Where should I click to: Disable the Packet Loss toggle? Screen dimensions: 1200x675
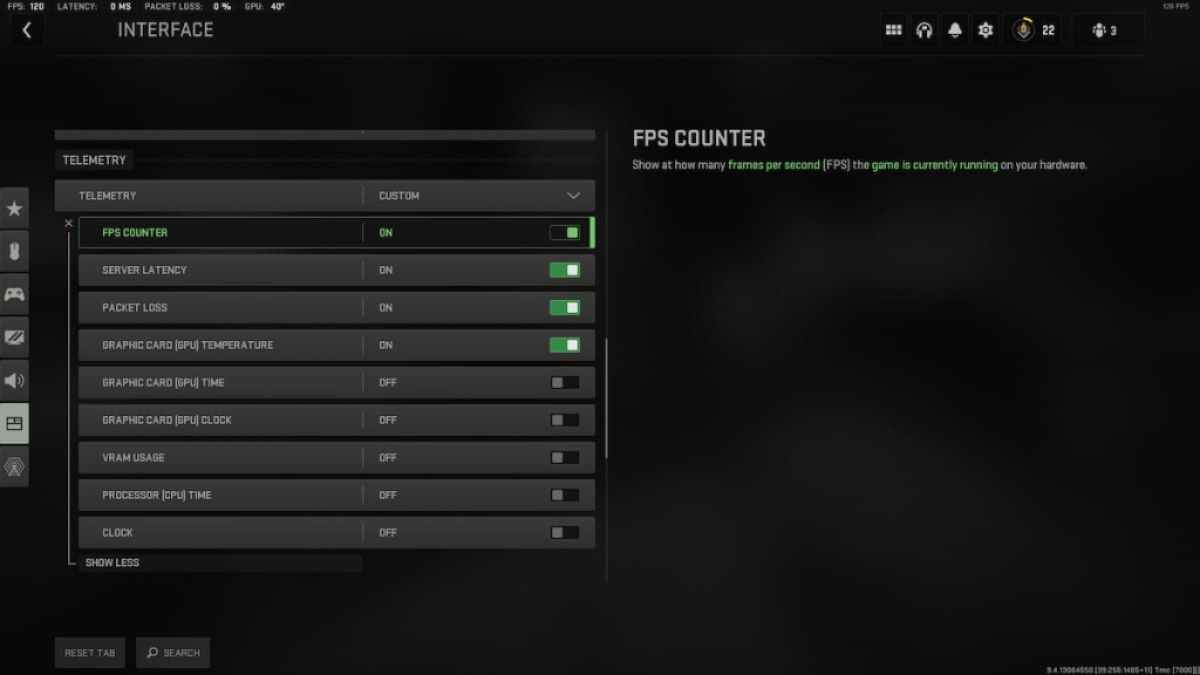coord(564,307)
